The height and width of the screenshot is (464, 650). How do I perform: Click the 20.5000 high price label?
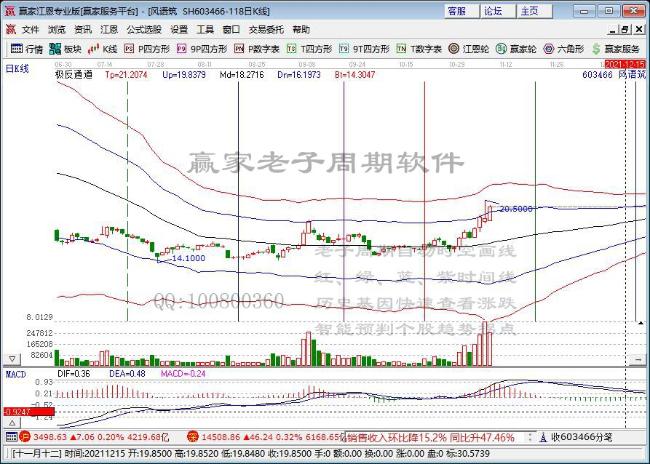tap(516, 209)
